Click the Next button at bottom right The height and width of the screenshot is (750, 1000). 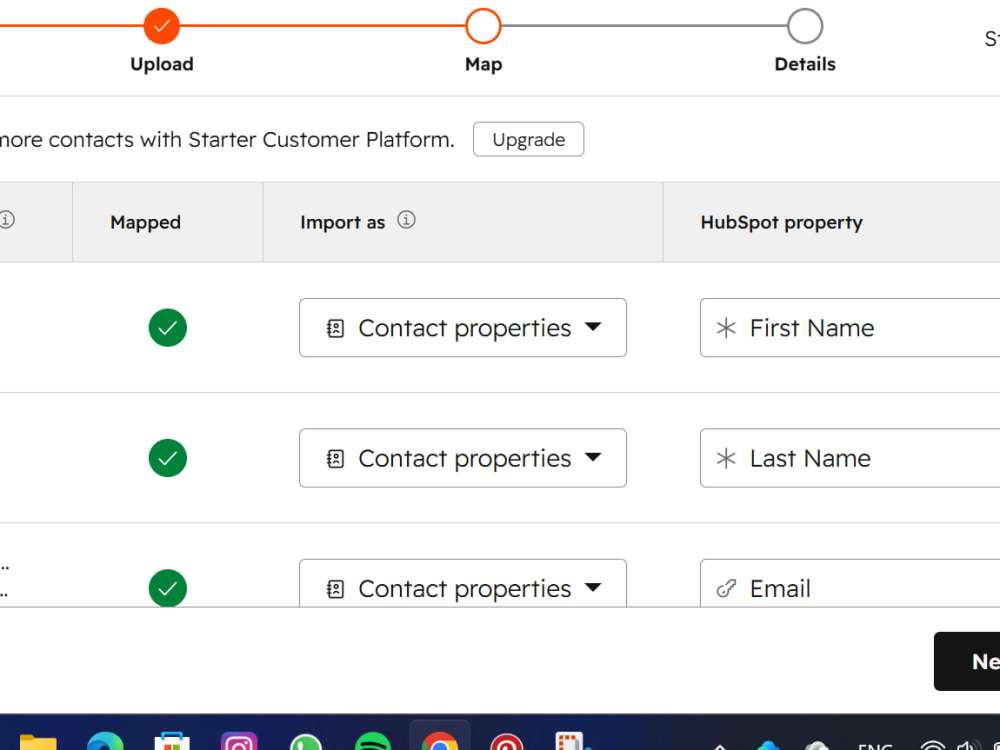(x=967, y=661)
